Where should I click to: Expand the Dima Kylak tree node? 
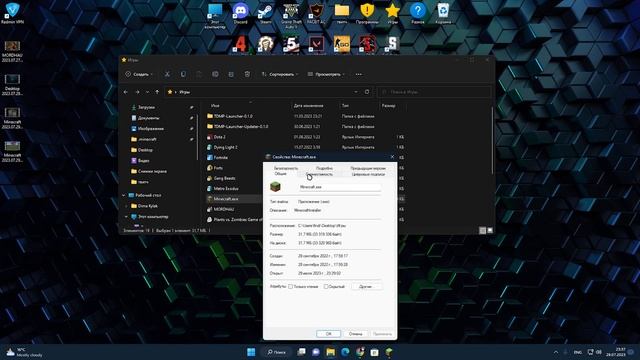(126, 206)
